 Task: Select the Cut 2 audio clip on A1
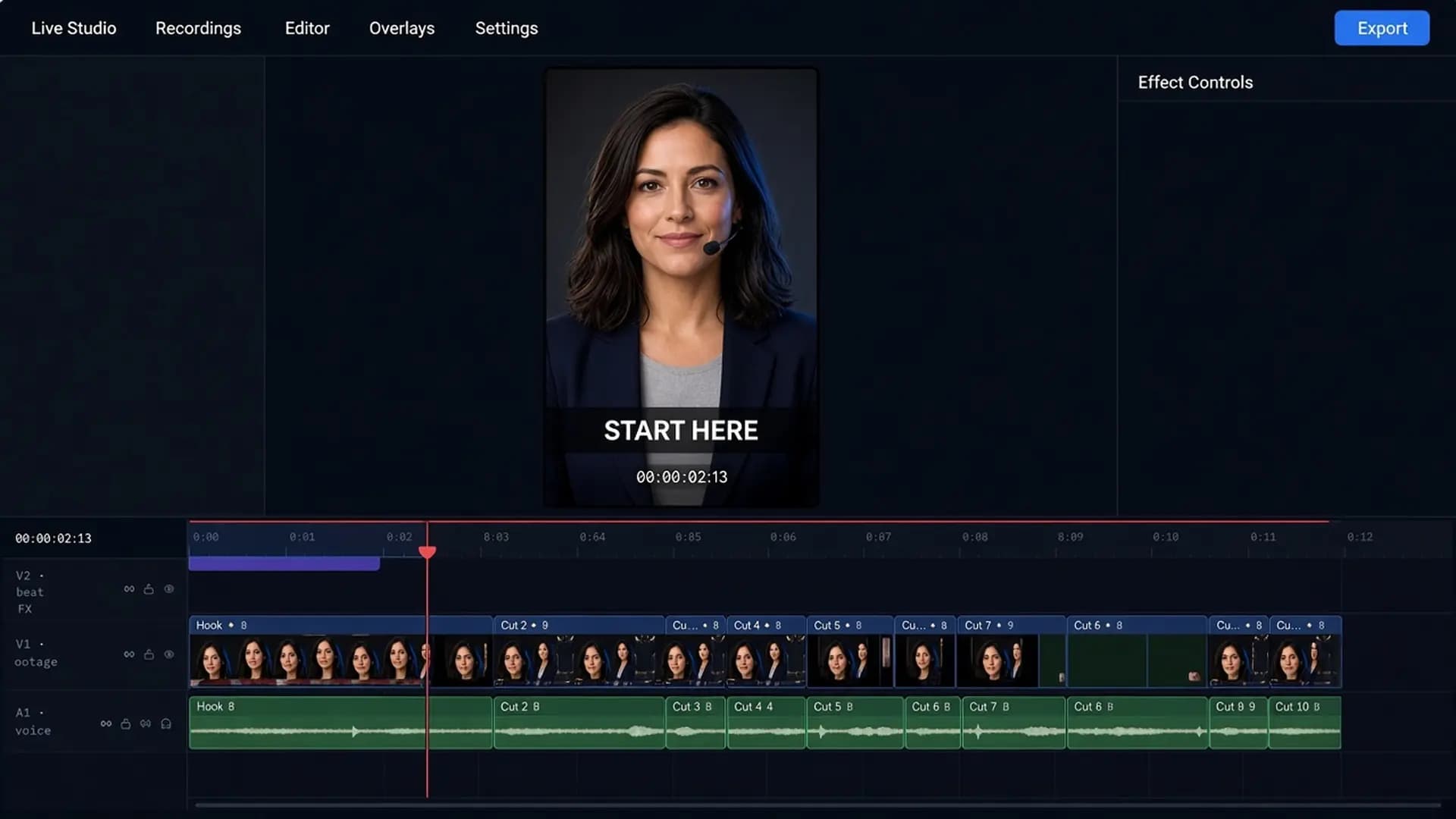click(x=579, y=723)
